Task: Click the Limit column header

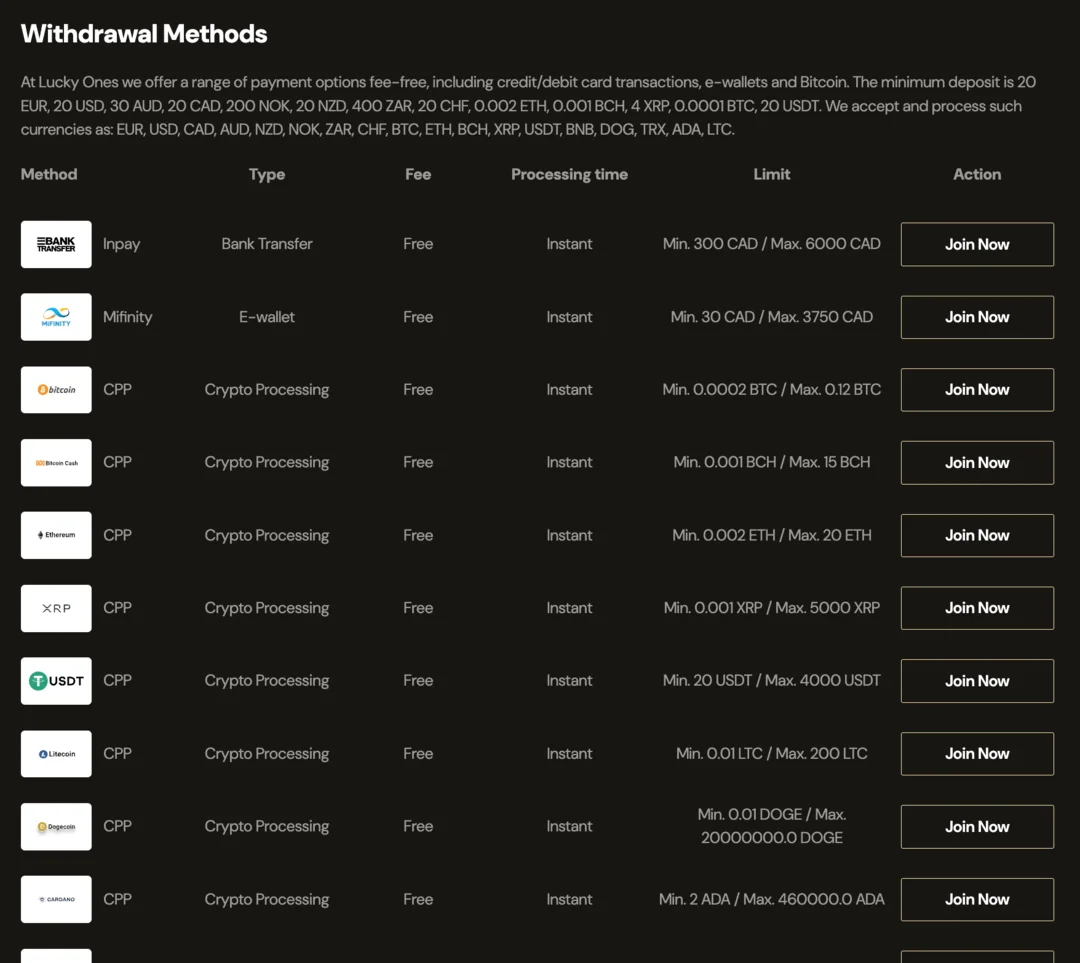Action: coord(771,174)
